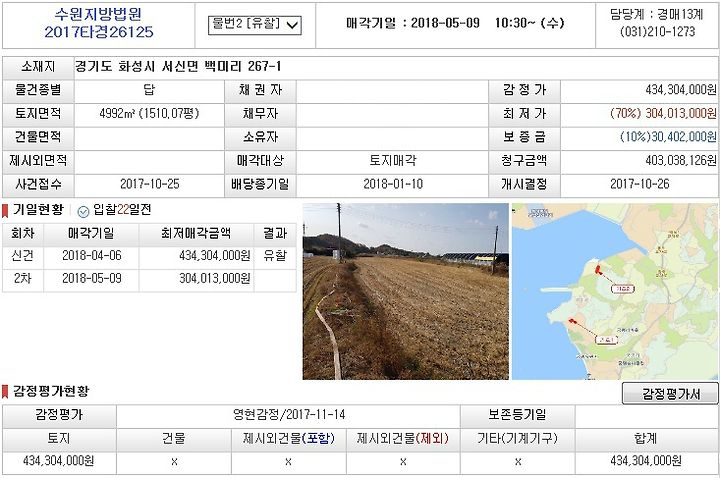Click the 개시결정 date 2017-10-26
Image resolution: width=720 pixels, height=478 pixels.
[640, 184]
